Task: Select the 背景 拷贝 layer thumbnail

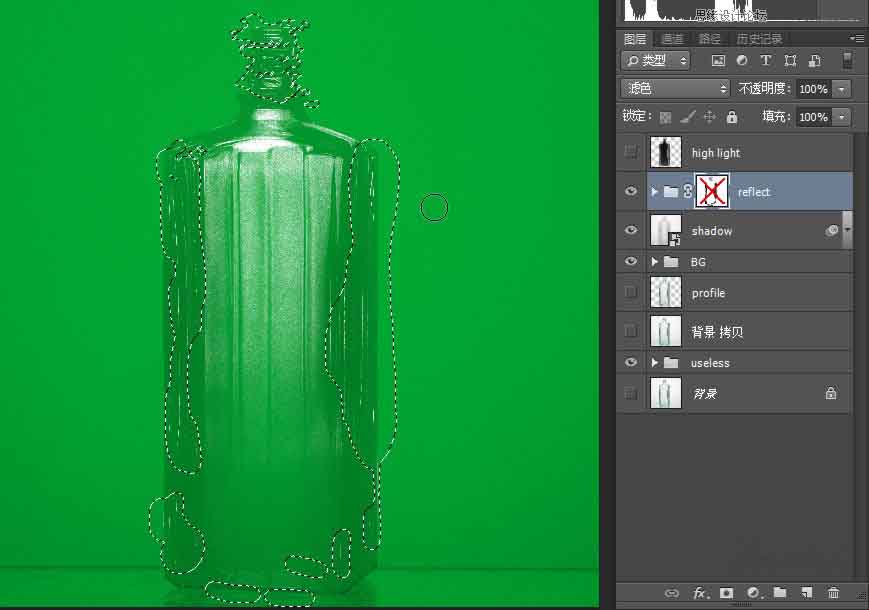Action: [x=666, y=331]
